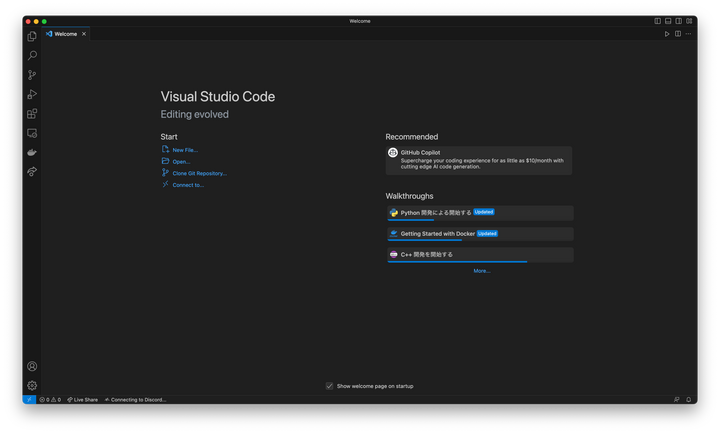Open editor More Actions ellipsis
The image size is (720, 434).
[x=688, y=34]
